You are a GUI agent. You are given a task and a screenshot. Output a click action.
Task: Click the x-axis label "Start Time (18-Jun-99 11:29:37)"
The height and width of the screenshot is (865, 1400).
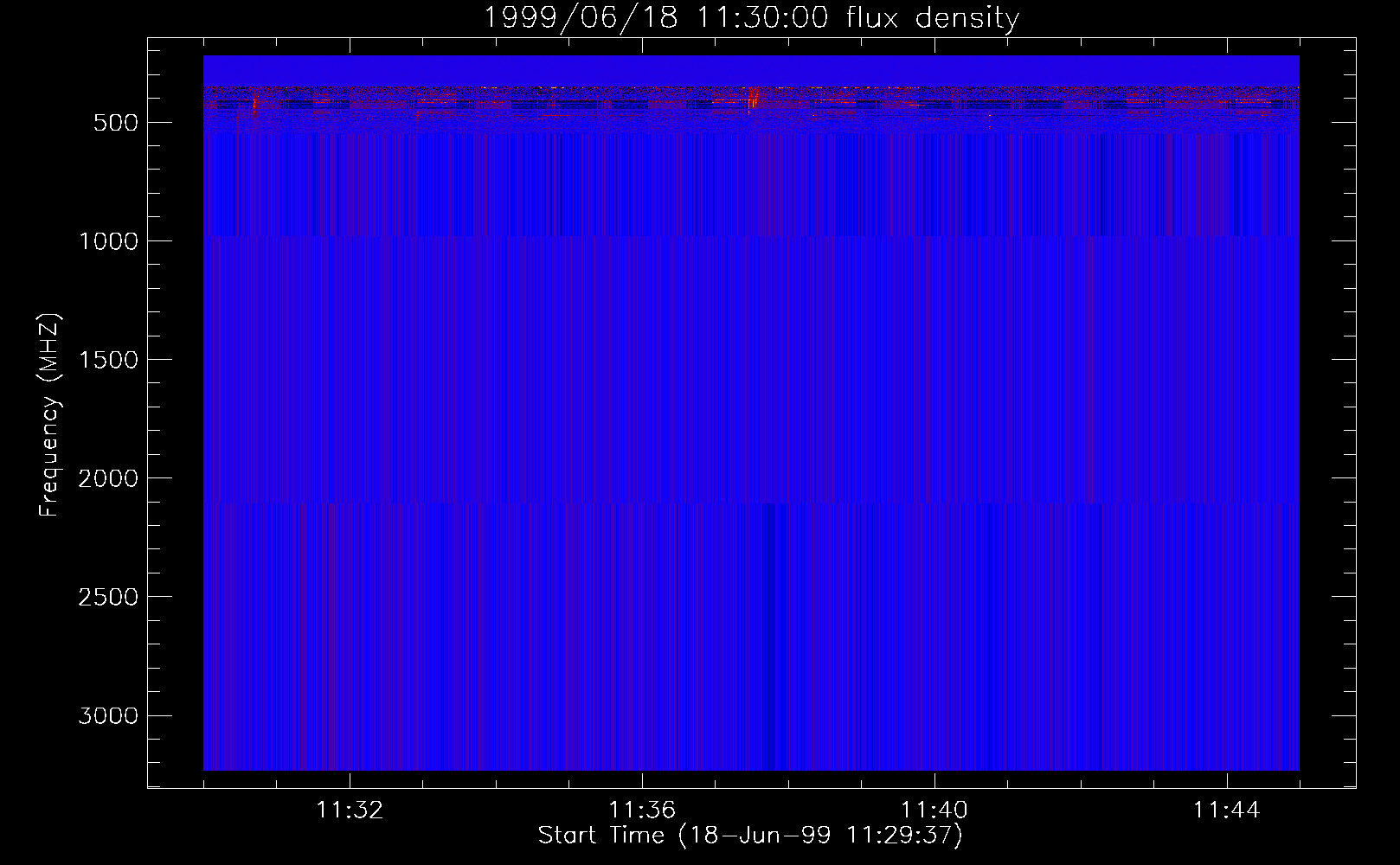[x=750, y=836]
